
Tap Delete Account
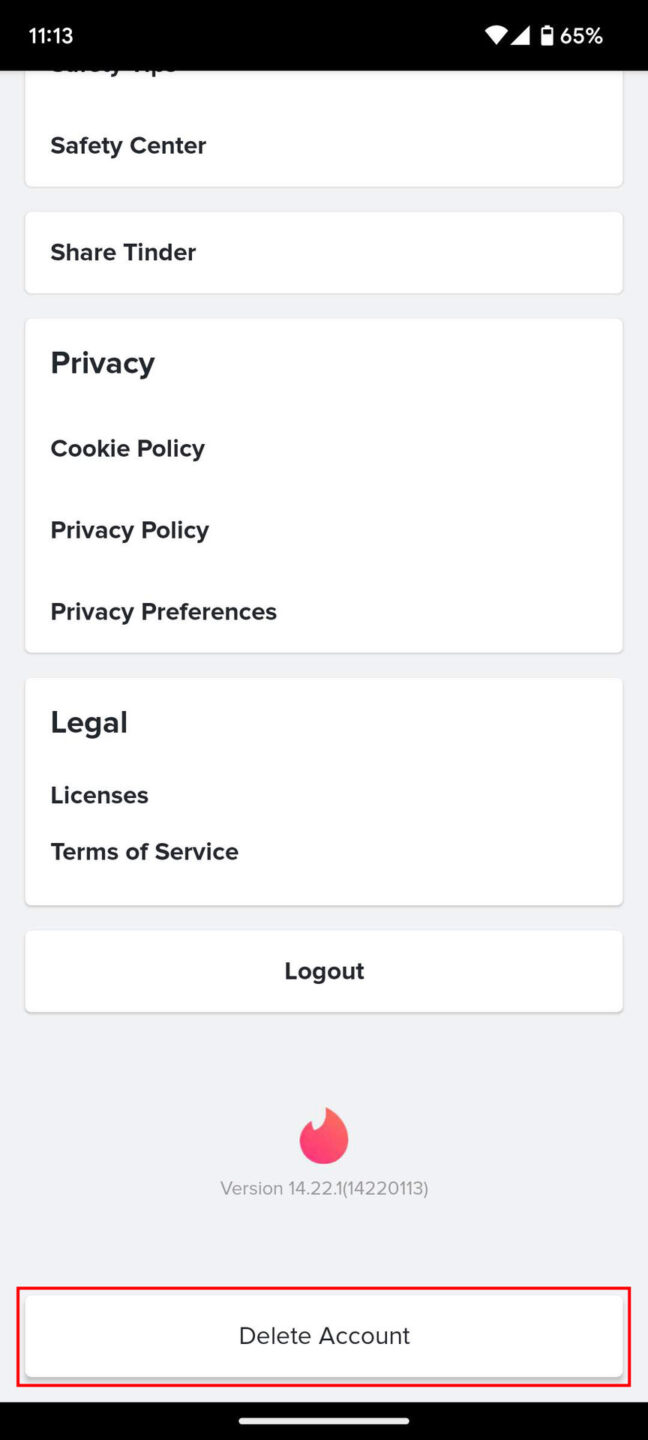(324, 1335)
